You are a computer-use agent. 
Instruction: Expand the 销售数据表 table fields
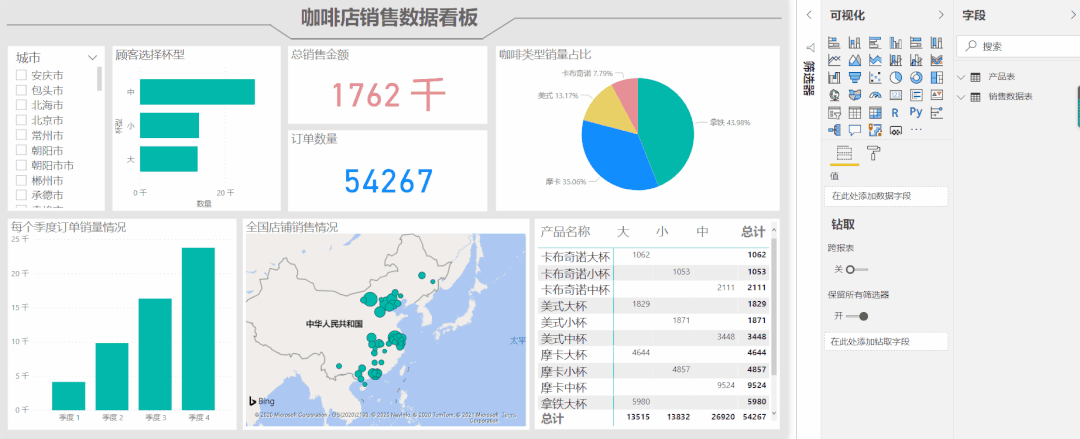pos(962,96)
